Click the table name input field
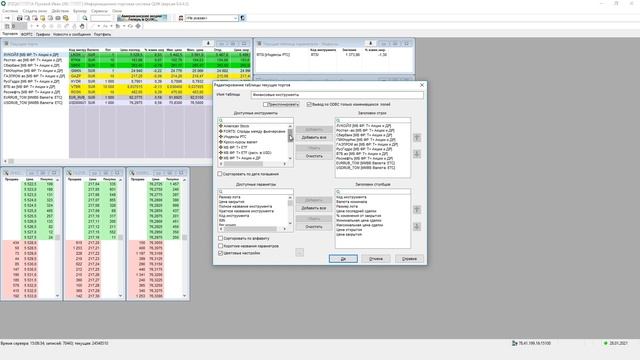Image resolution: width=640 pixels, height=360 pixels. [x=337, y=95]
